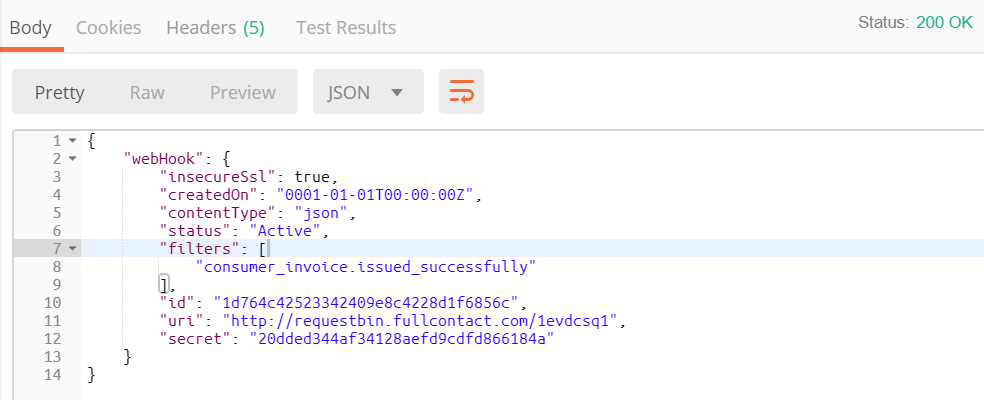Select the Pretty view button
Screen dimensions: 984x400
pyautogui.click(x=60, y=93)
